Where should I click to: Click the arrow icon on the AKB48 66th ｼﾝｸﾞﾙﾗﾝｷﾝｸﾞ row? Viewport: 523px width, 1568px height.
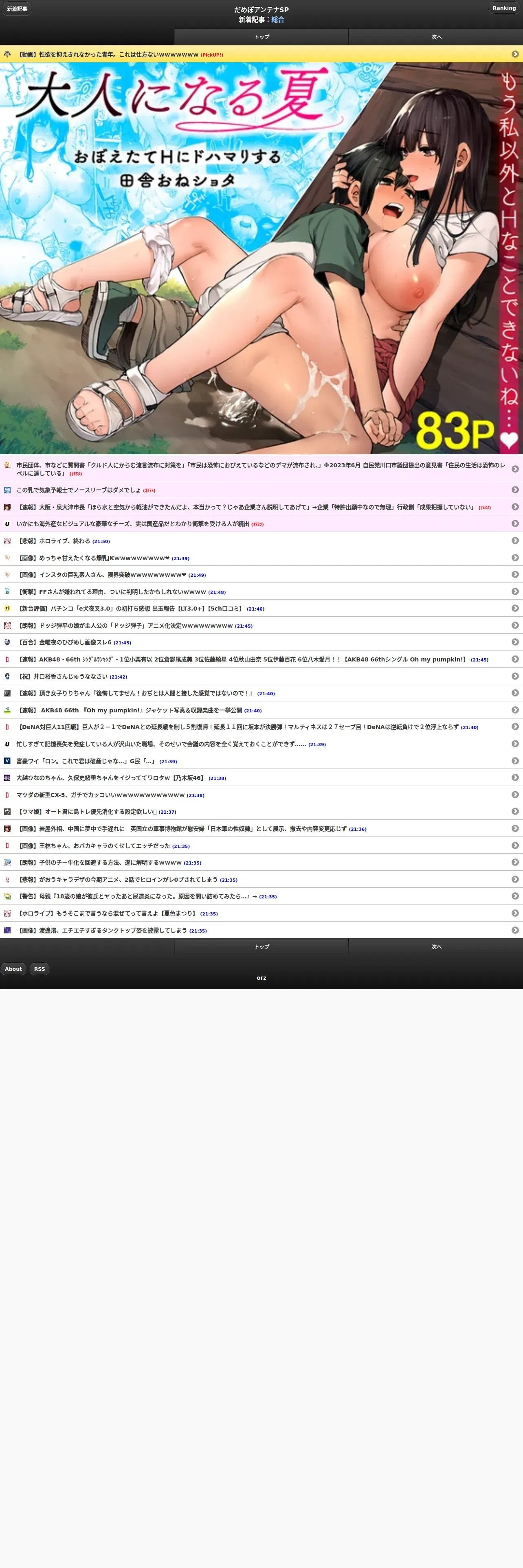(x=515, y=659)
